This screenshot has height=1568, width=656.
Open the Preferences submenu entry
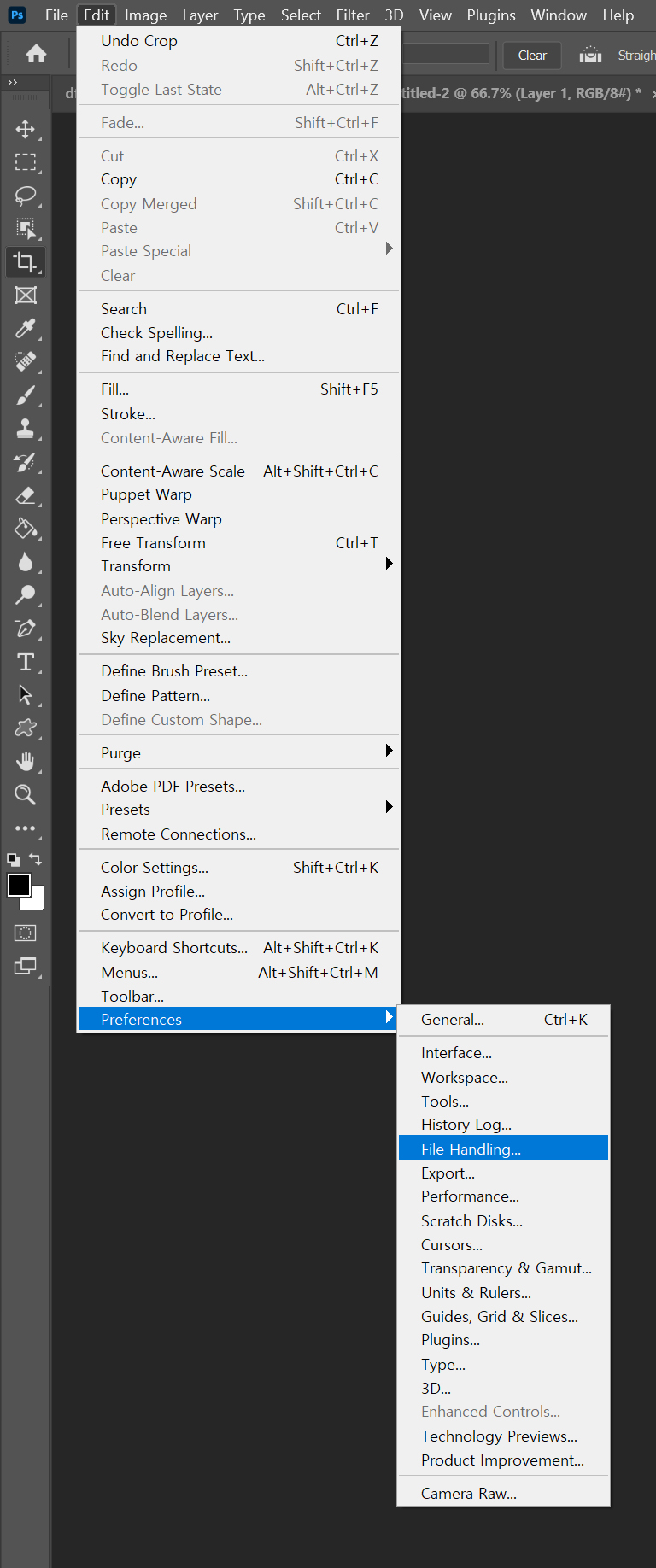[238, 1019]
